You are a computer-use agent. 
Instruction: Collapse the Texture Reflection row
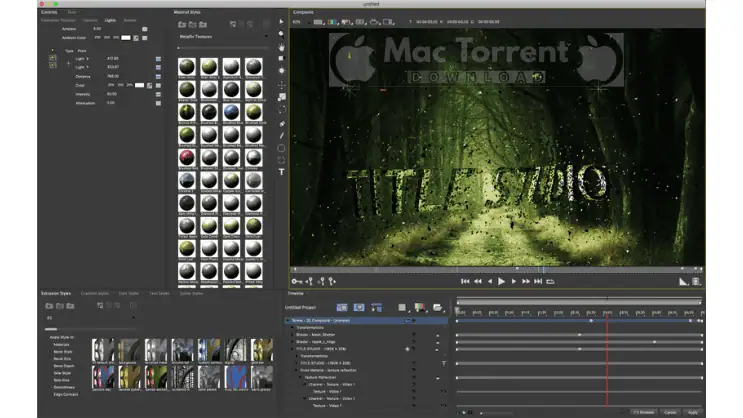pyautogui.click(x=300, y=377)
